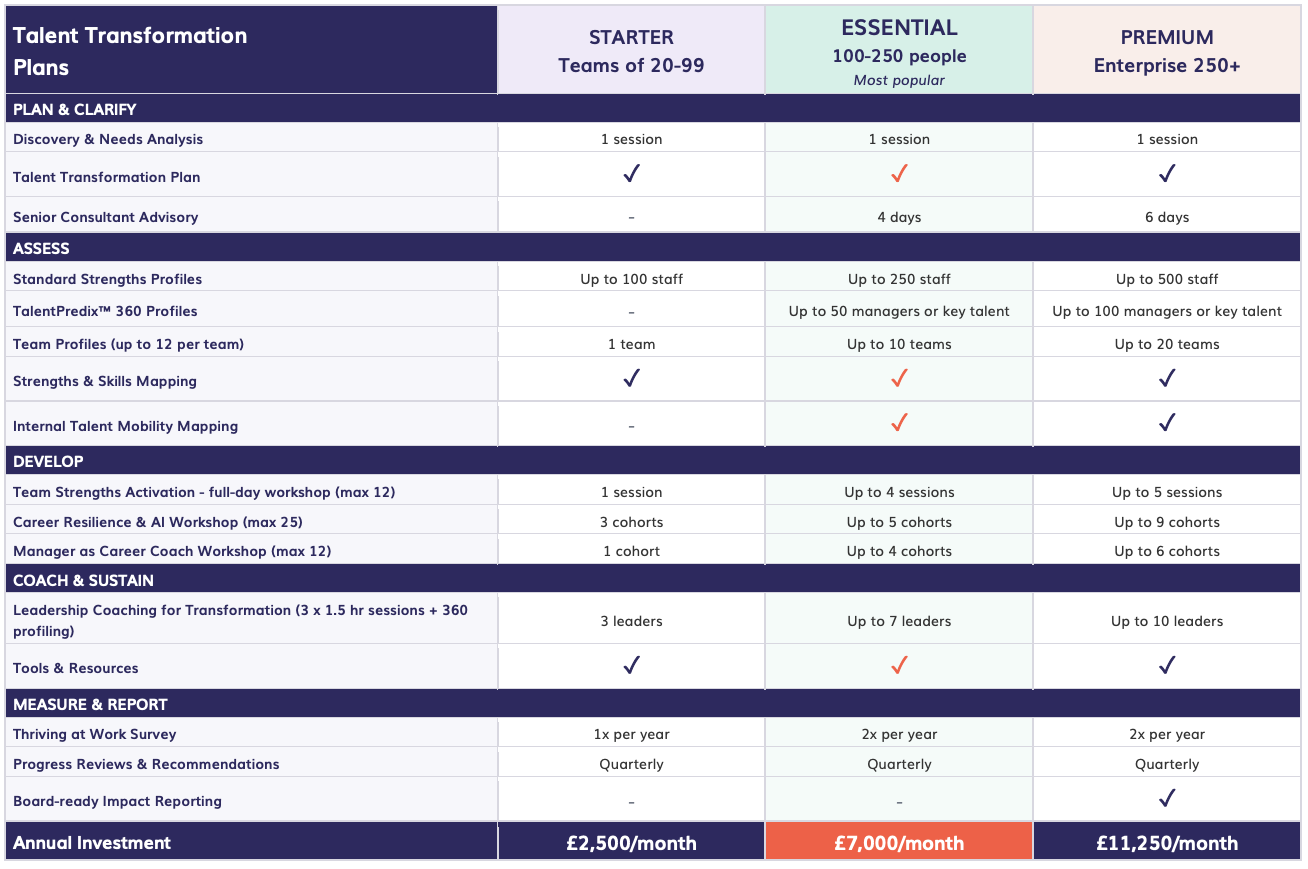1308x869 pixels.
Task: Click the COACH & SUSTAIN section header
Action: pyautogui.click(x=83, y=580)
